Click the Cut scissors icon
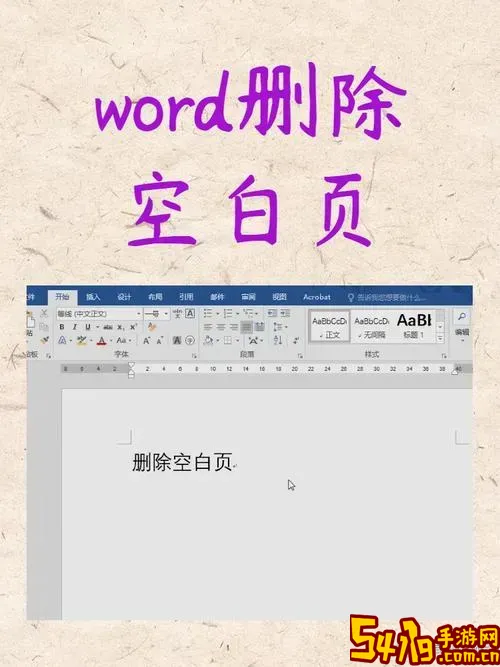The image size is (500, 667). tap(44, 314)
